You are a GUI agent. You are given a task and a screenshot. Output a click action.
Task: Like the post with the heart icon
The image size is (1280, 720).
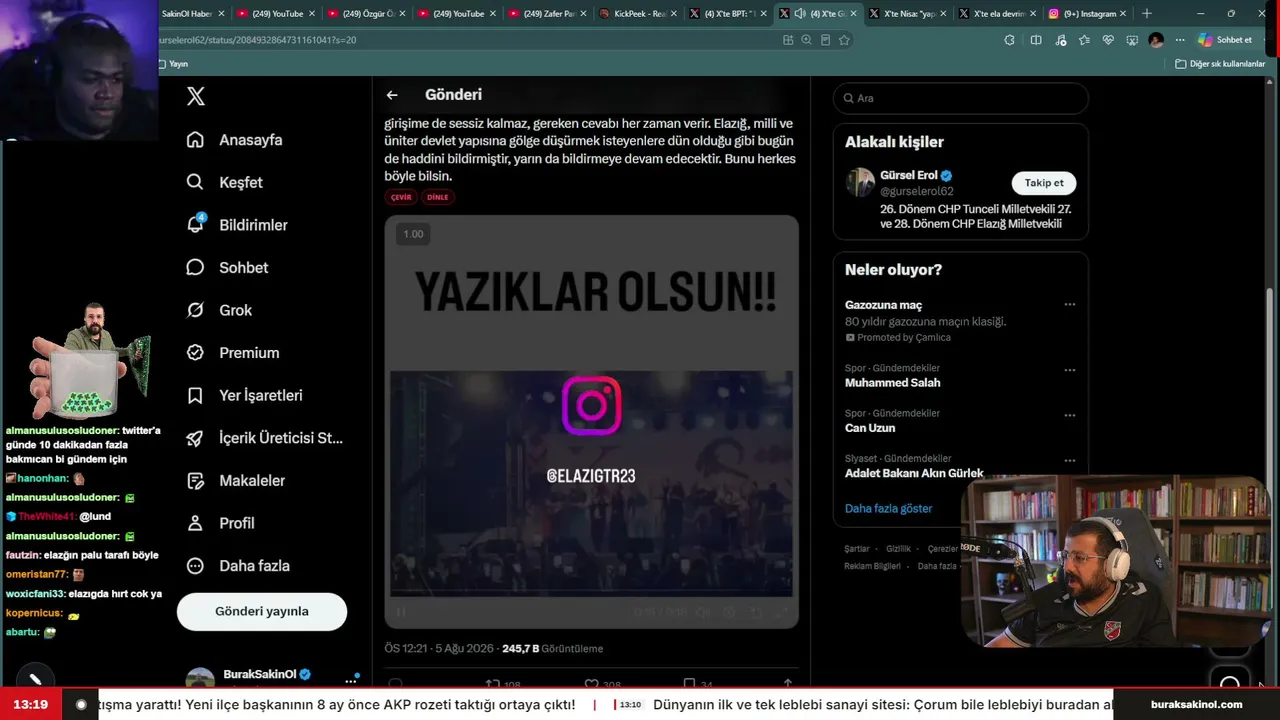tap(591, 684)
